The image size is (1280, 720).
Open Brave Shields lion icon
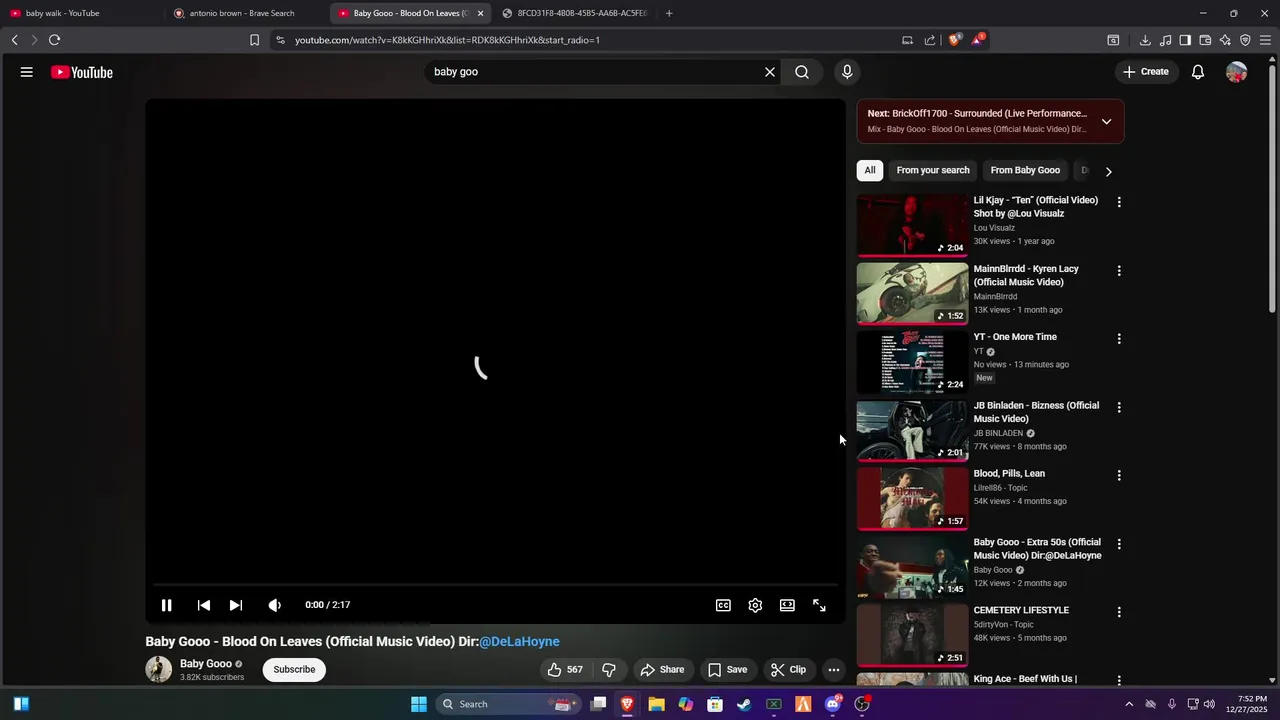click(x=954, y=40)
